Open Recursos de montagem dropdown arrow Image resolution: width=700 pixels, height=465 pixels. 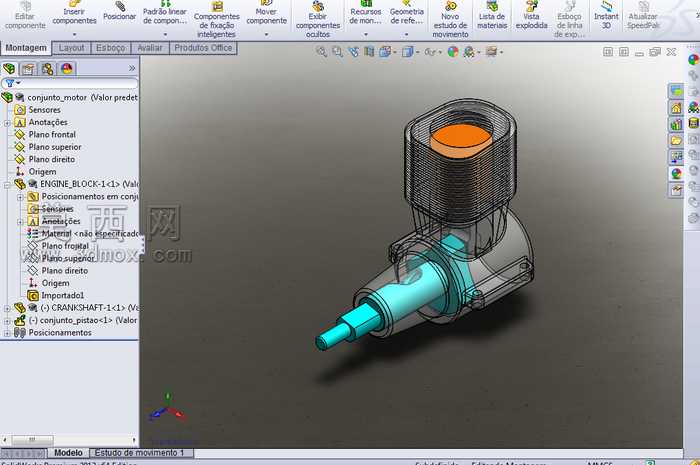click(365, 34)
